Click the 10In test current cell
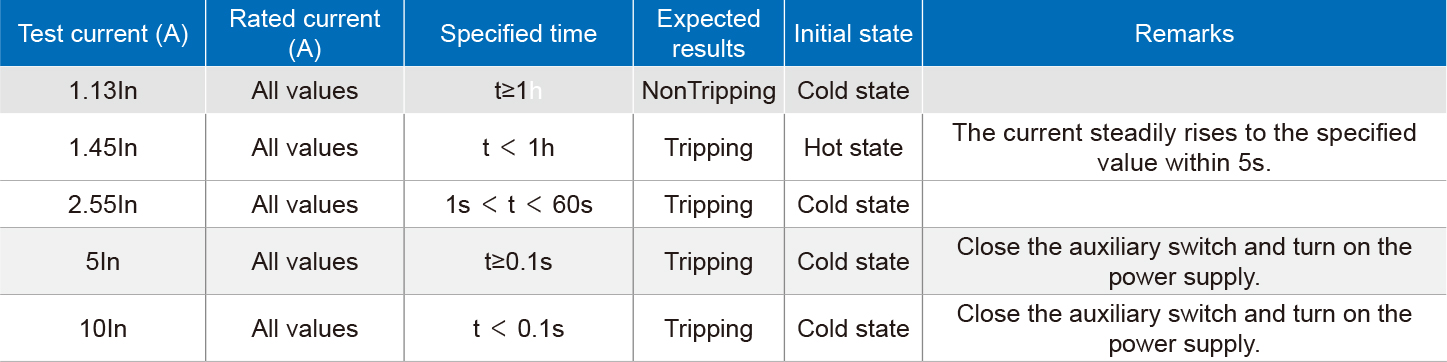The height and width of the screenshot is (362, 1447). (x=104, y=328)
